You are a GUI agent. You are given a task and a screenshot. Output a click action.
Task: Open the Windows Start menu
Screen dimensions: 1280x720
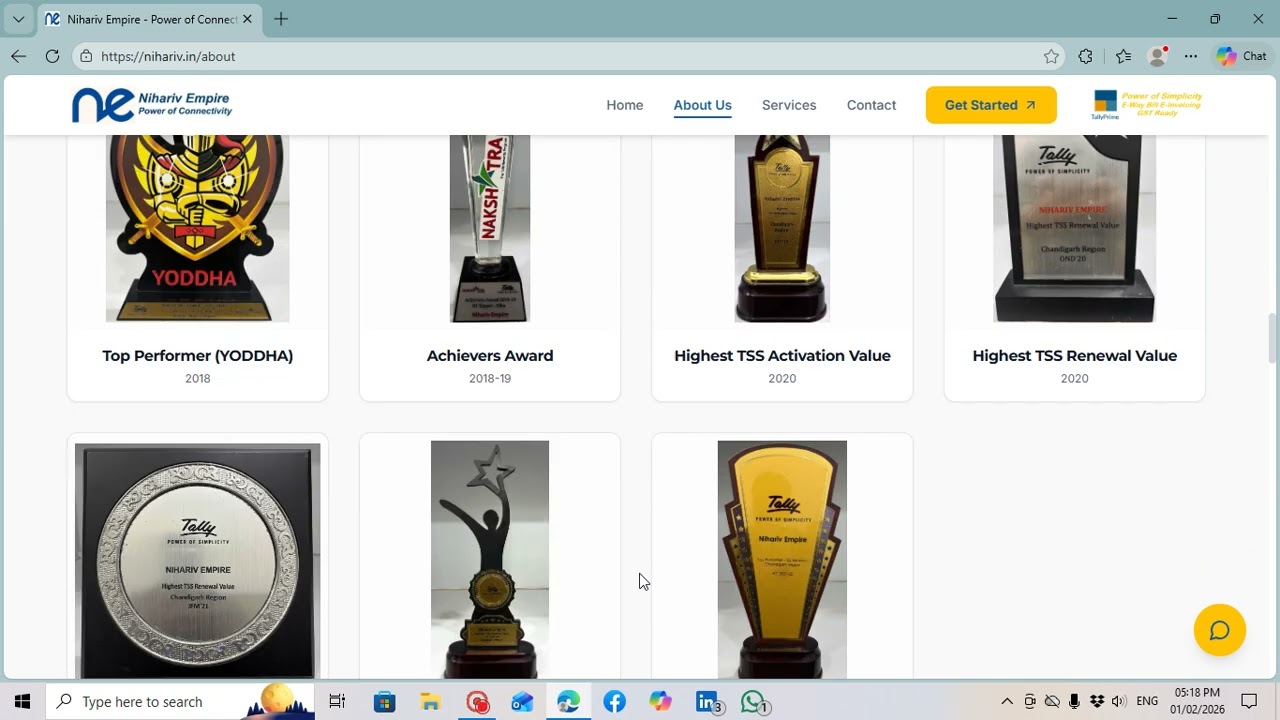tap(22, 702)
